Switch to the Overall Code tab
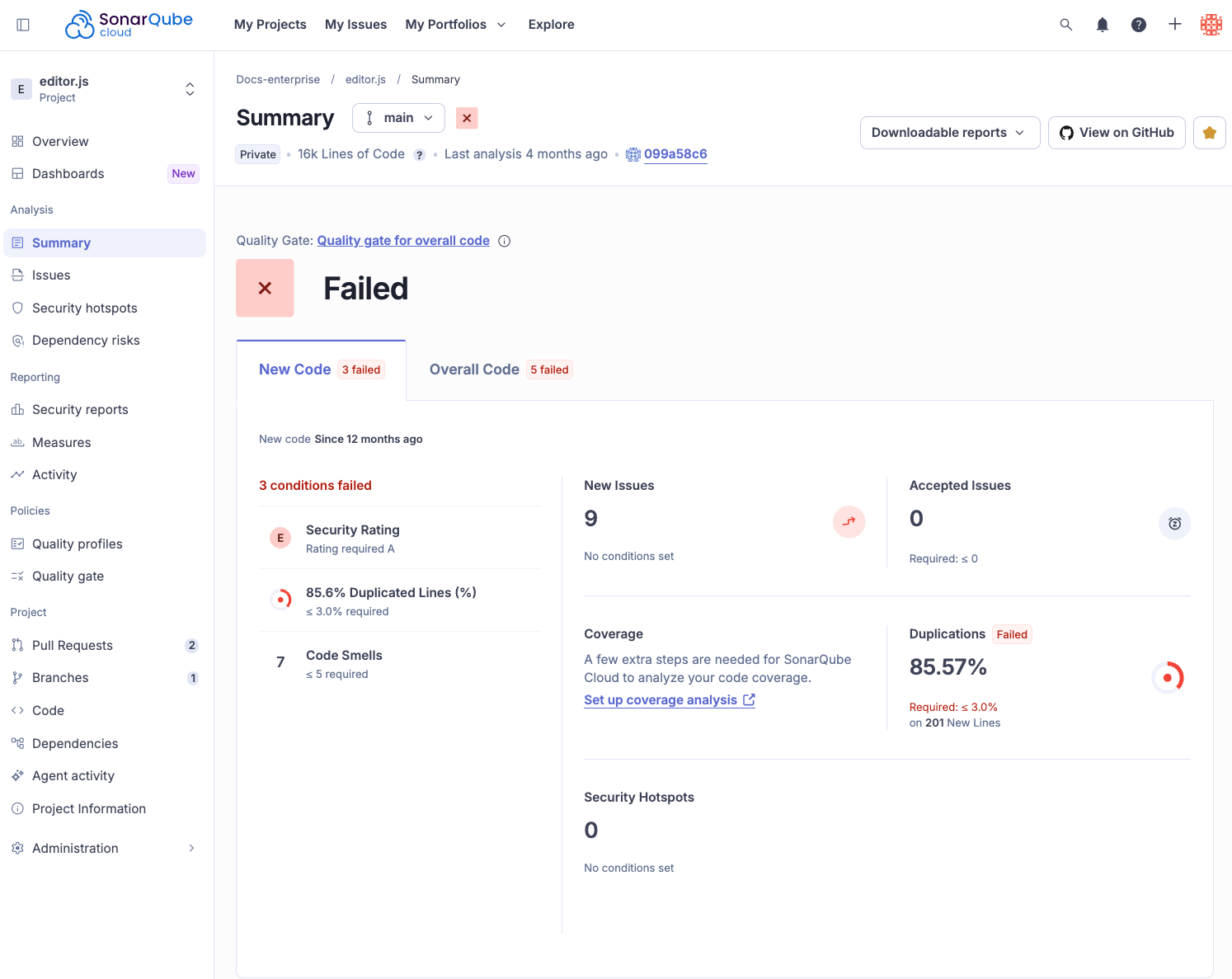 [x=500, y=370]
